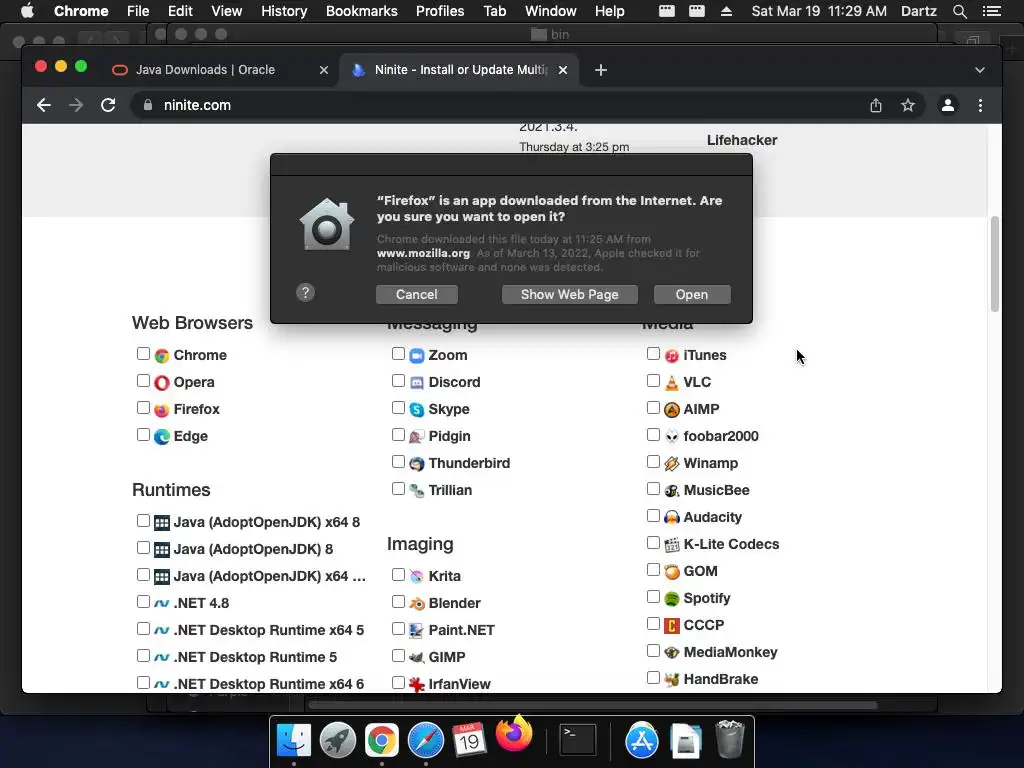Select the Ninite tab
Viewport: 1024px width, 768px height.
click(x=460, y=70)
